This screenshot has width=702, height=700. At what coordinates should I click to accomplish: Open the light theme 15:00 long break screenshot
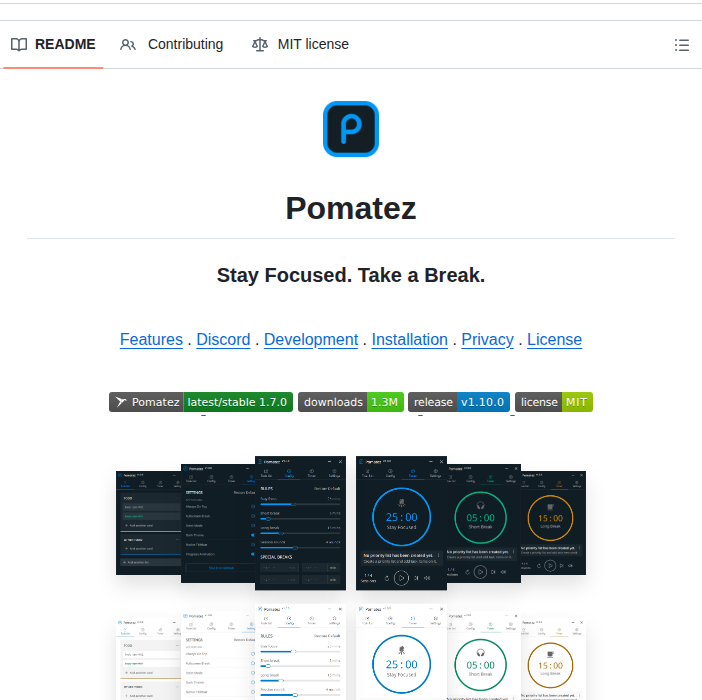pyautogui.click(x=553, y=659)
